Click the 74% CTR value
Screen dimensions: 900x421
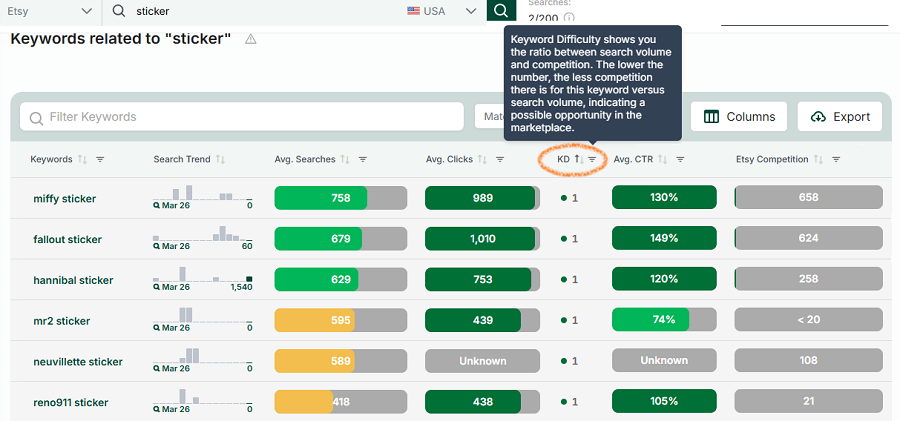coord(664,319)
